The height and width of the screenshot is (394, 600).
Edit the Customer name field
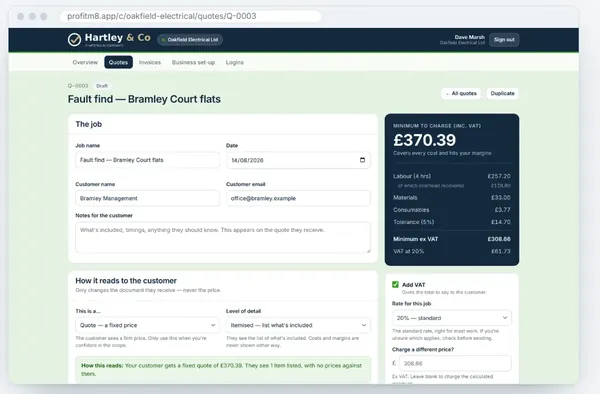(147, 198)
